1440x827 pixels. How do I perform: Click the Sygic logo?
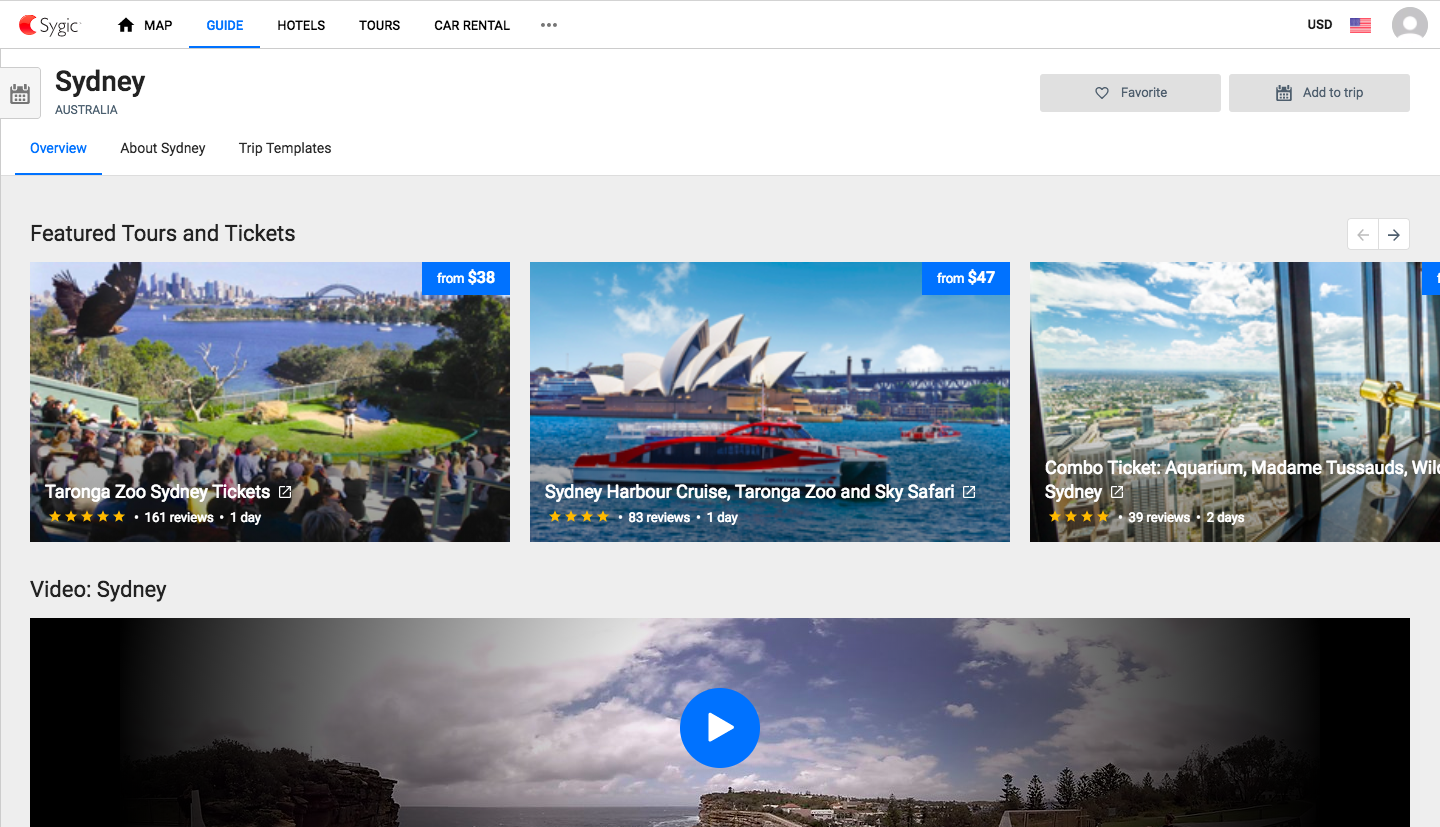[x=50, y=25]
